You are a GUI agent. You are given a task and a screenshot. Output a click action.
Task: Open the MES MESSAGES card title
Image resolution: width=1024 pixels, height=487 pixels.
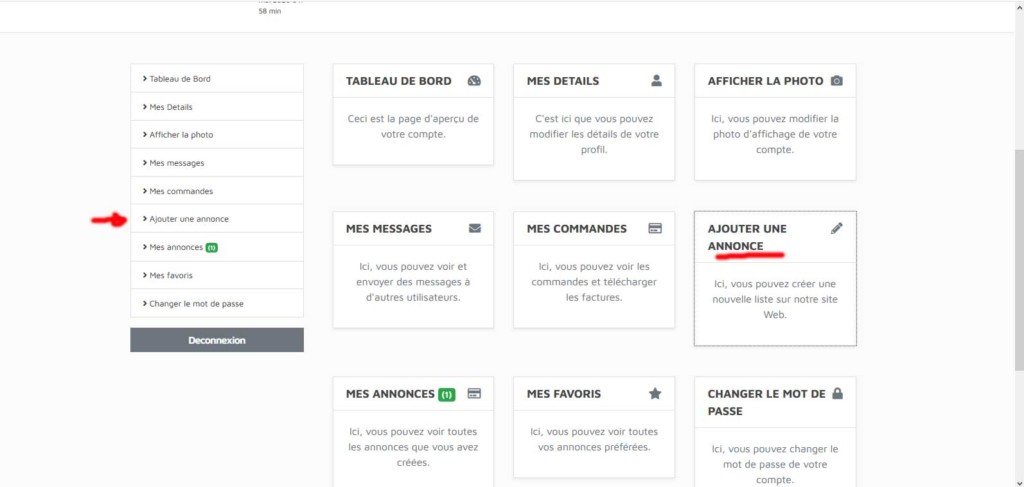pyautogui.click(x=389, y=228)
